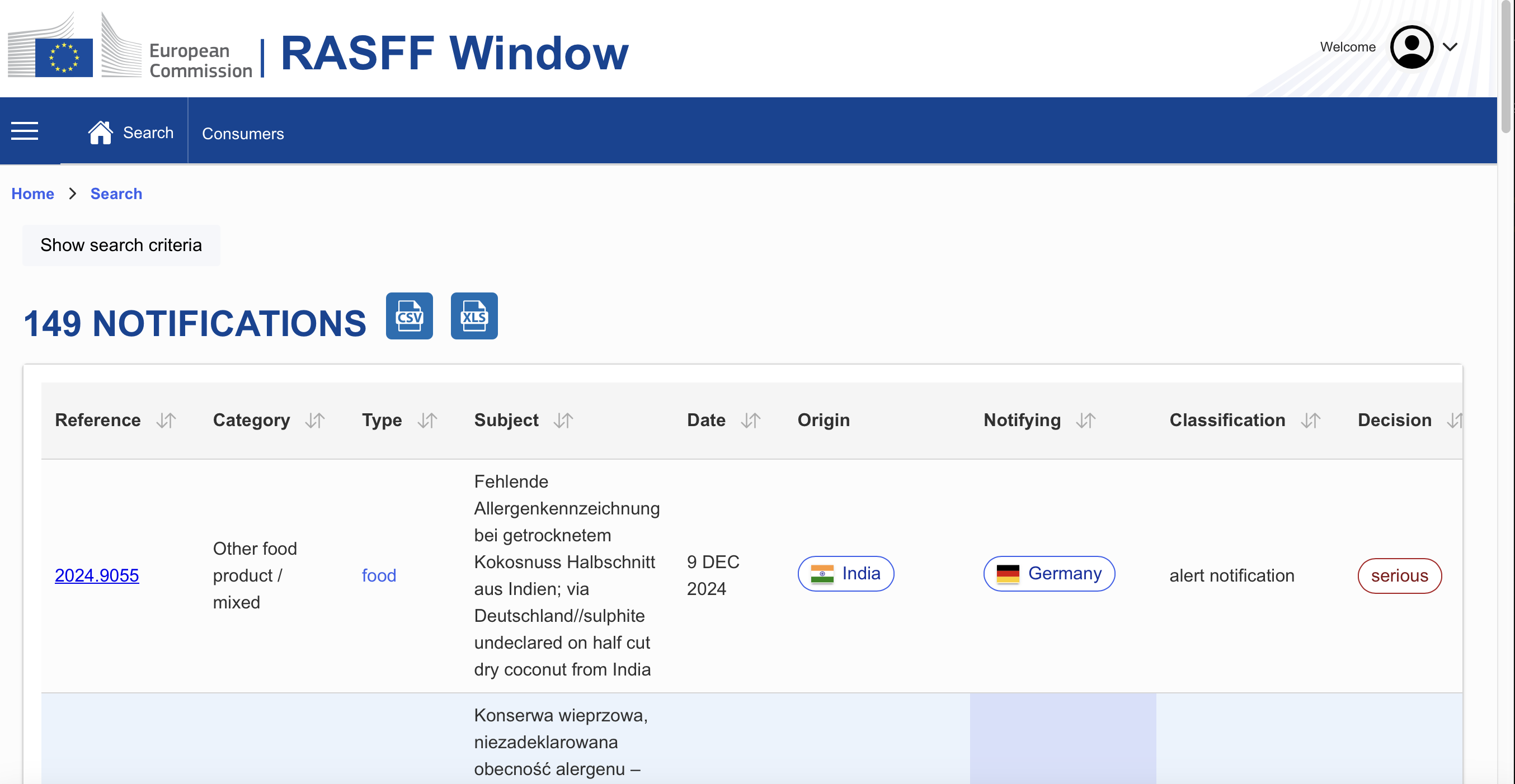Click the Search breadcrumb link
Viewport: 1515px width, 784px height.
116,193
